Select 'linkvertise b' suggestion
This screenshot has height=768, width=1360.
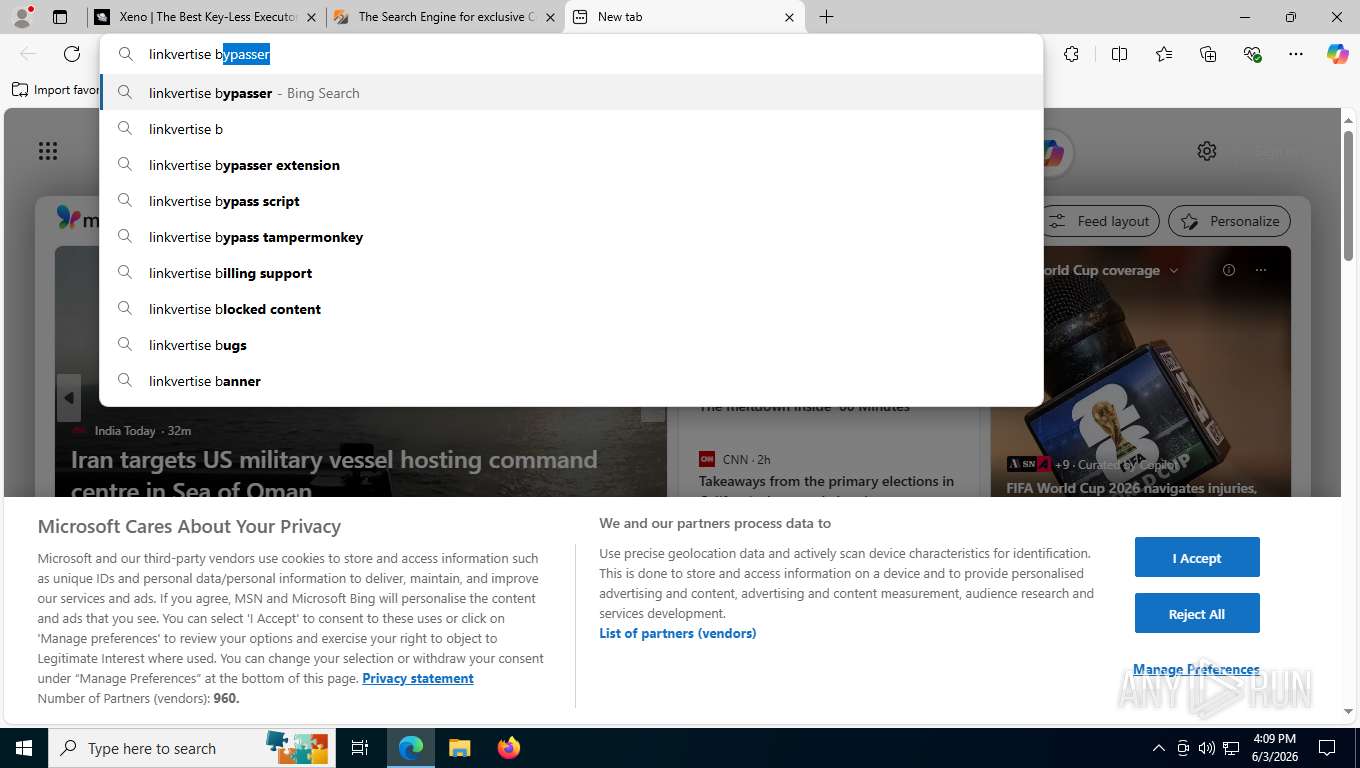coord(571,129)
